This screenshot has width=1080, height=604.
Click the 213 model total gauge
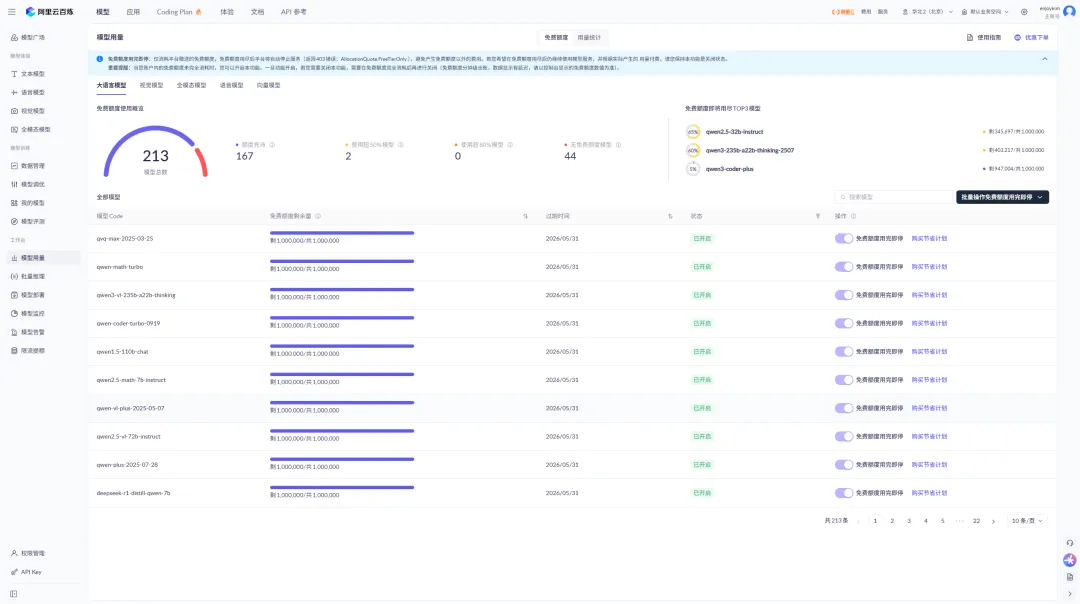tap(156, 152)
